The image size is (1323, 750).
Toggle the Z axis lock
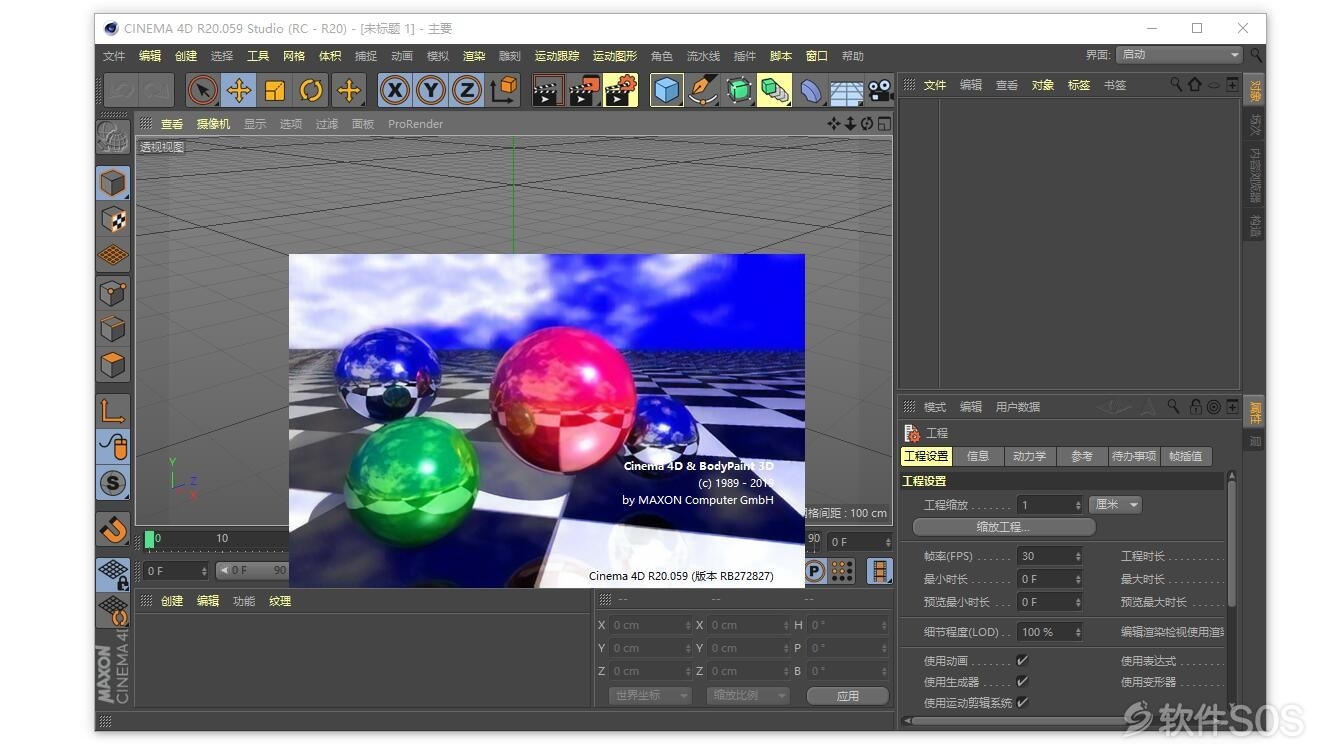pyautogui.click(x=467, y=91)
